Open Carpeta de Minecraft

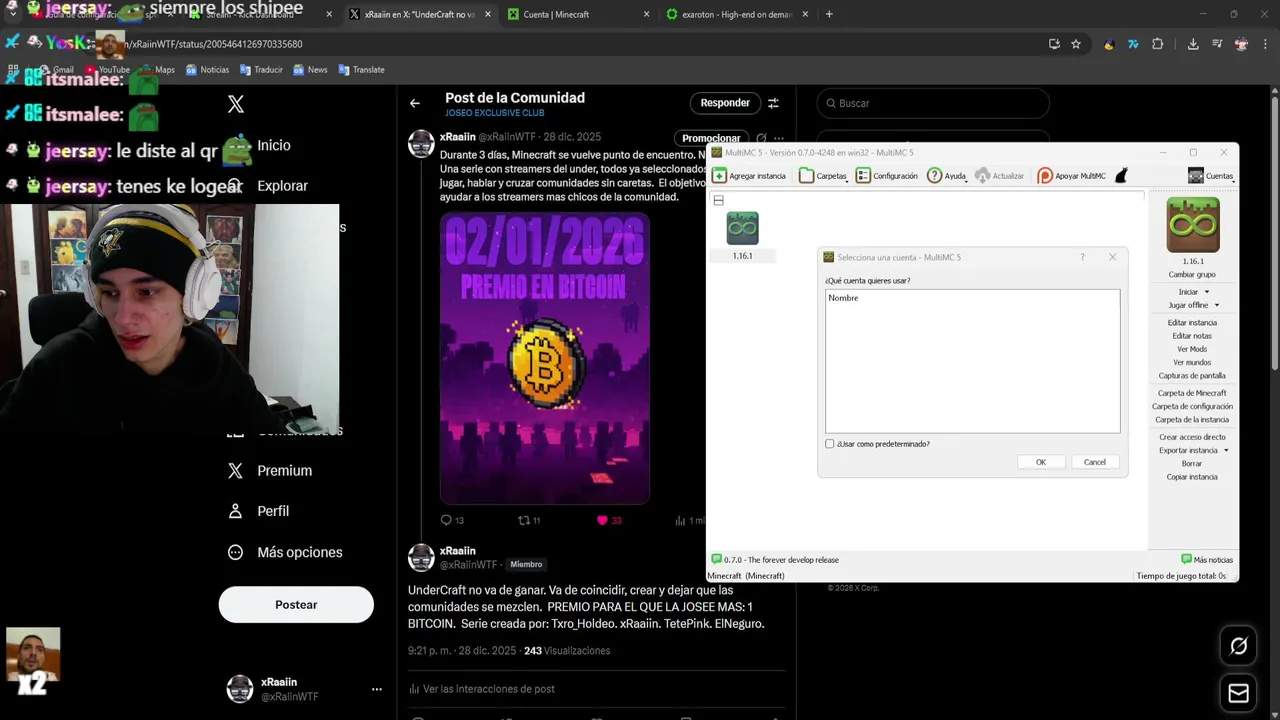1192,393
